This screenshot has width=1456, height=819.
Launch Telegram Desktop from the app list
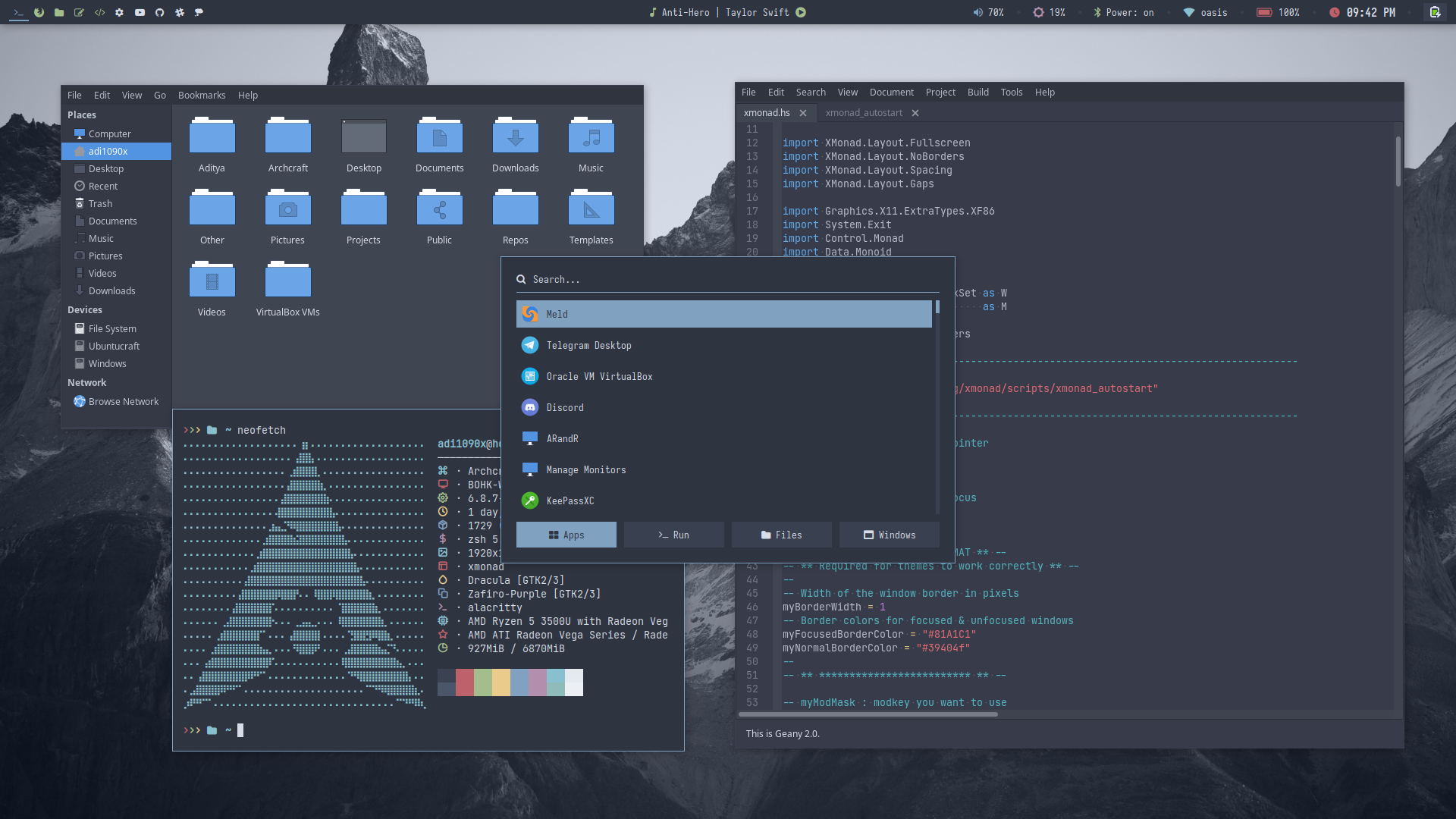click(588, 345)
